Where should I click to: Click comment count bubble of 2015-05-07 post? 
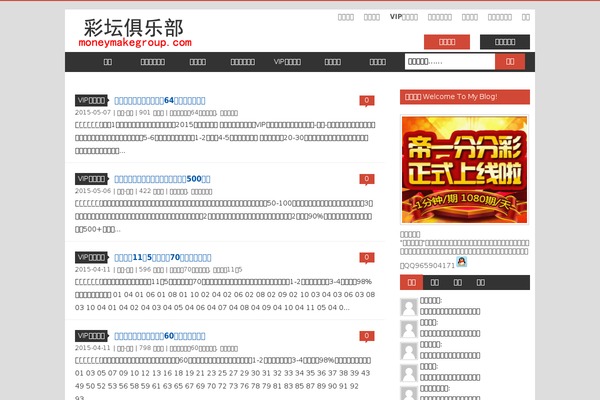(367, 101)
